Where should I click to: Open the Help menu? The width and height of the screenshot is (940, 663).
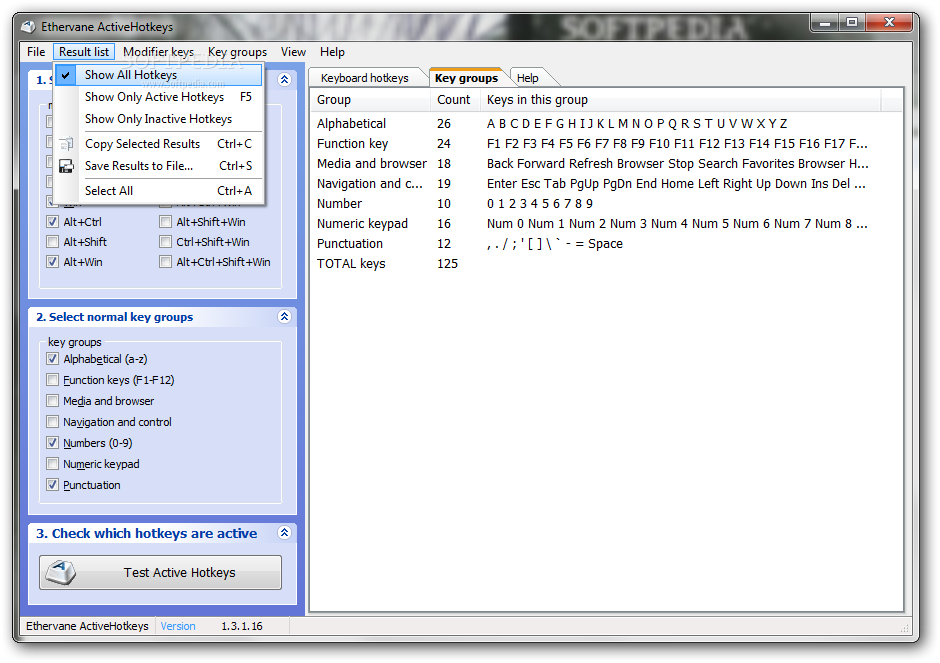click(x=332, y=52)
